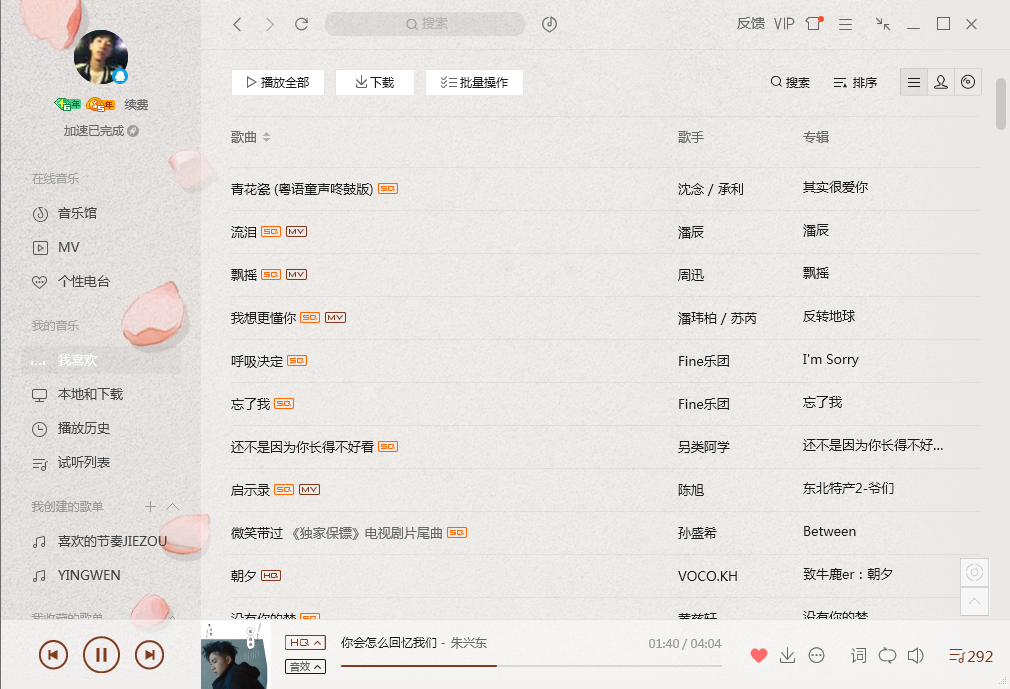Click the 播放全部 button
1010x689 pixels.
[x=278, y=82]
